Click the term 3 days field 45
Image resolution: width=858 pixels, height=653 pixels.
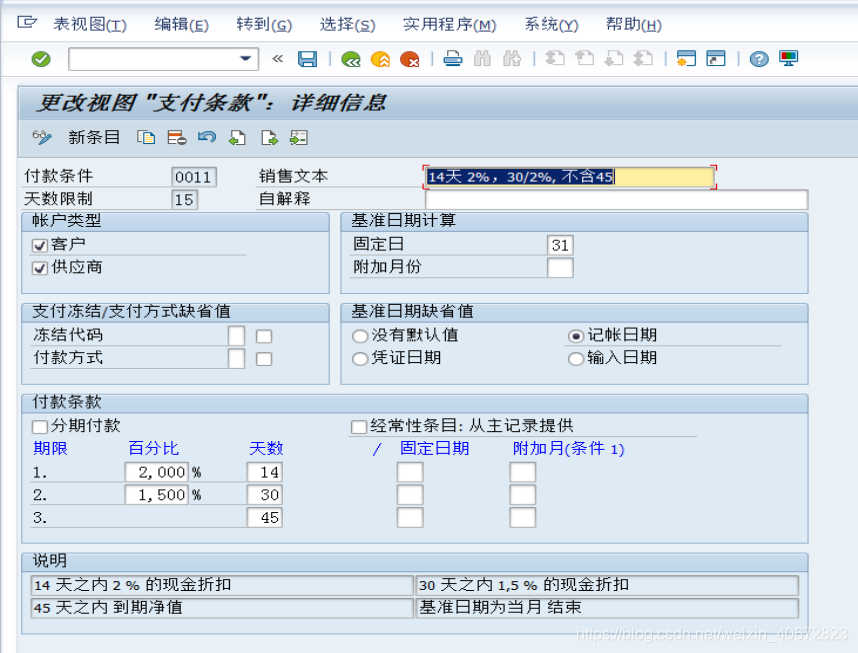tap(264, 517)
